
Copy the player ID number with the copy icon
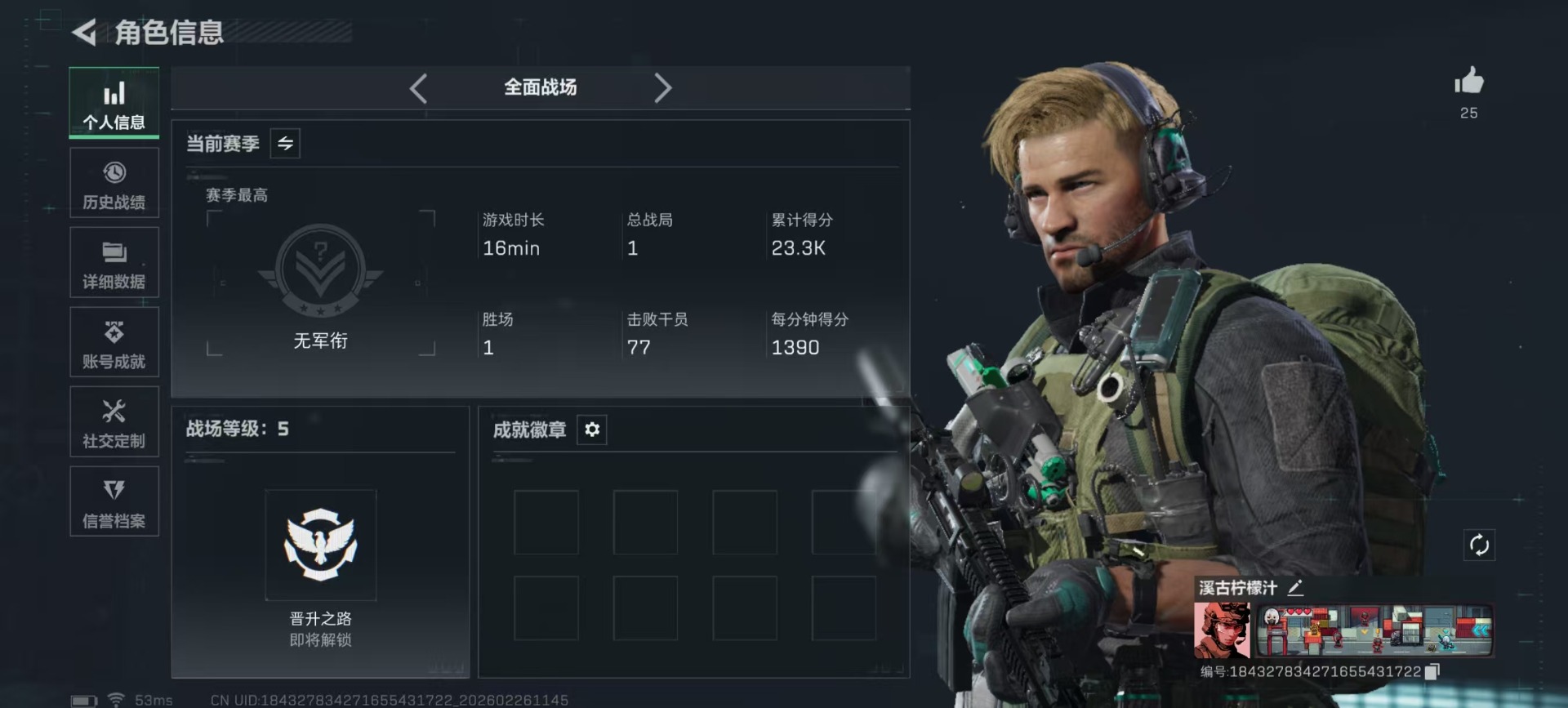[1432, 671]
